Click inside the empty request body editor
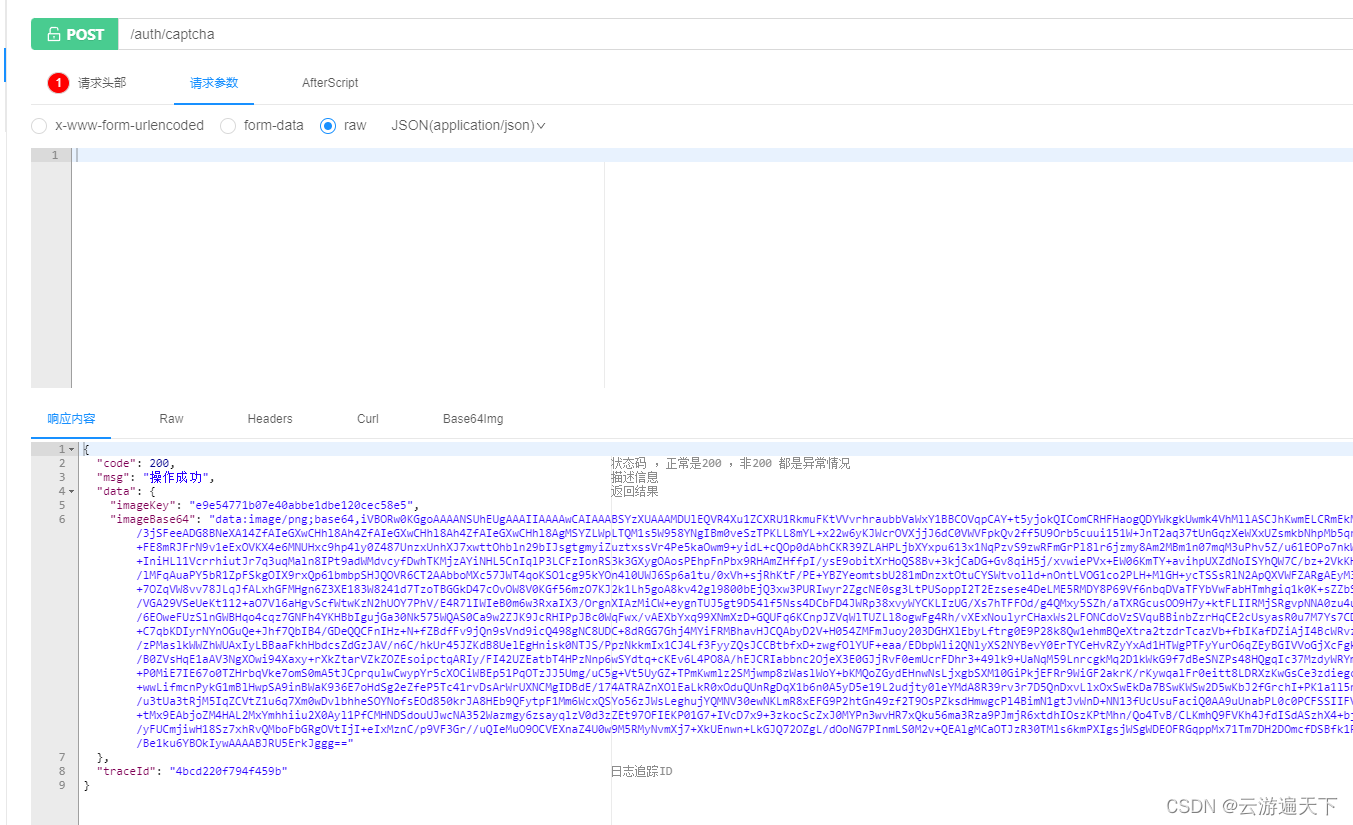The image size is (1353, 825). pos(300,250)
